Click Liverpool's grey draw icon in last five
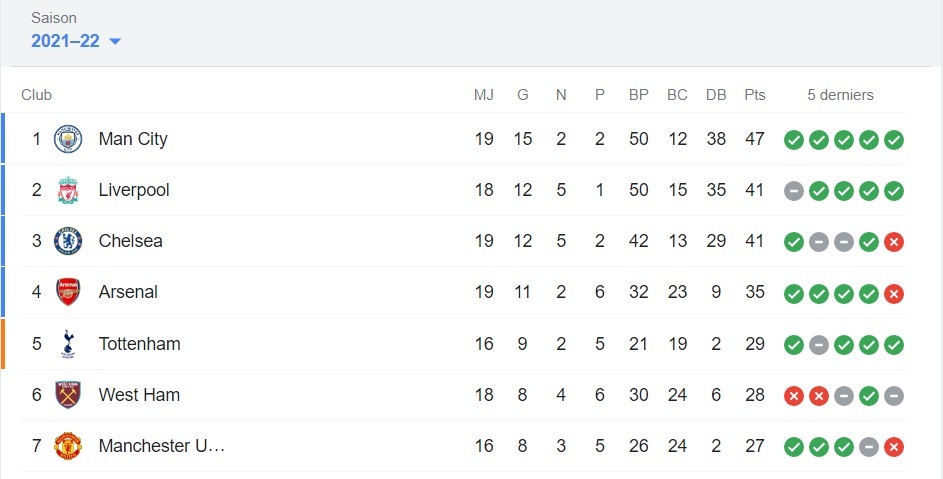Screen dimensions: 943x479 point(794,191)
